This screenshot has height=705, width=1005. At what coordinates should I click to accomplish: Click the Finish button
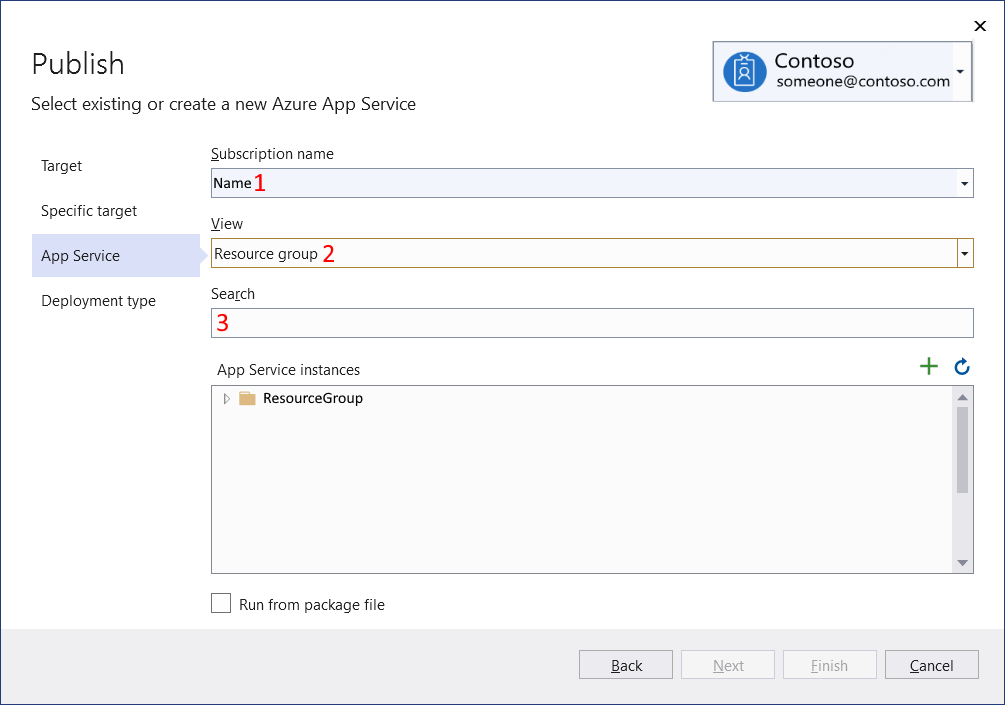click(x=829, y=664)
